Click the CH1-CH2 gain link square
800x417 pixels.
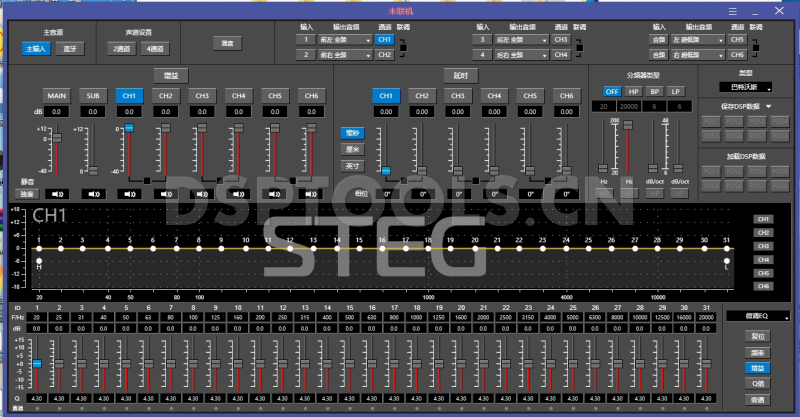[x=147, y=180]
